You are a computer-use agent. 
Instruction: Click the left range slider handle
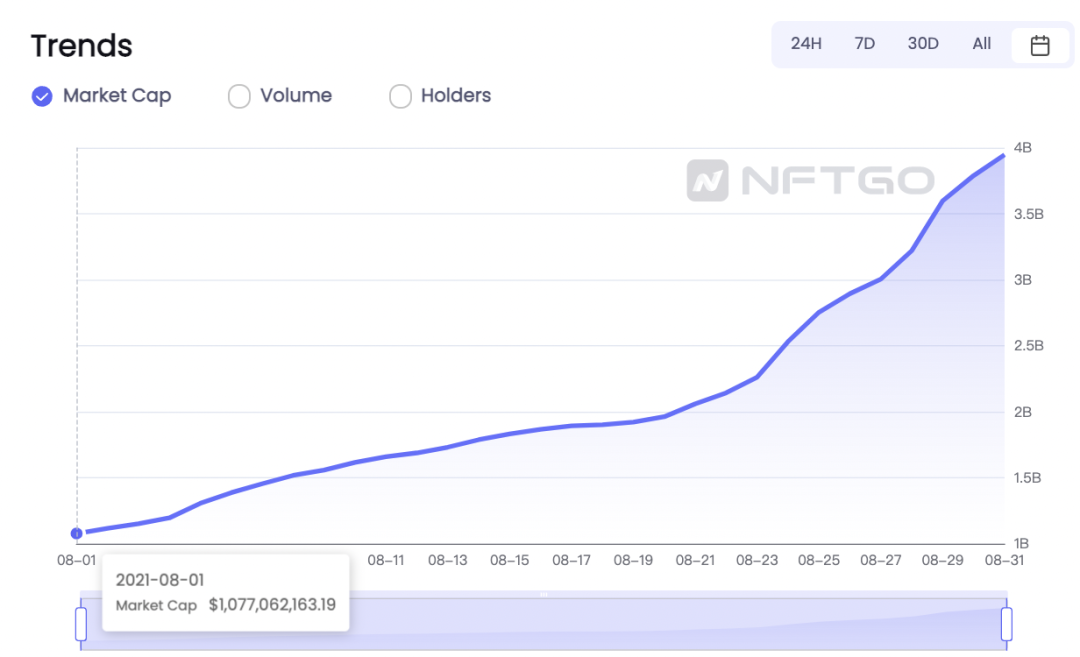81,624
